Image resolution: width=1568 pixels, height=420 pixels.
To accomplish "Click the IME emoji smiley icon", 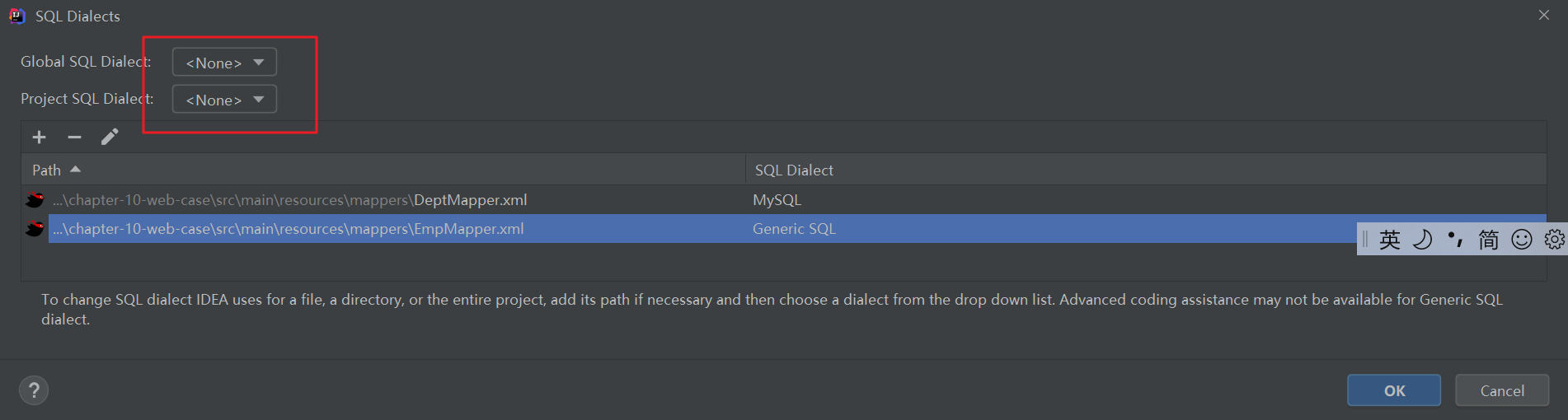I will click(1521, 239).
